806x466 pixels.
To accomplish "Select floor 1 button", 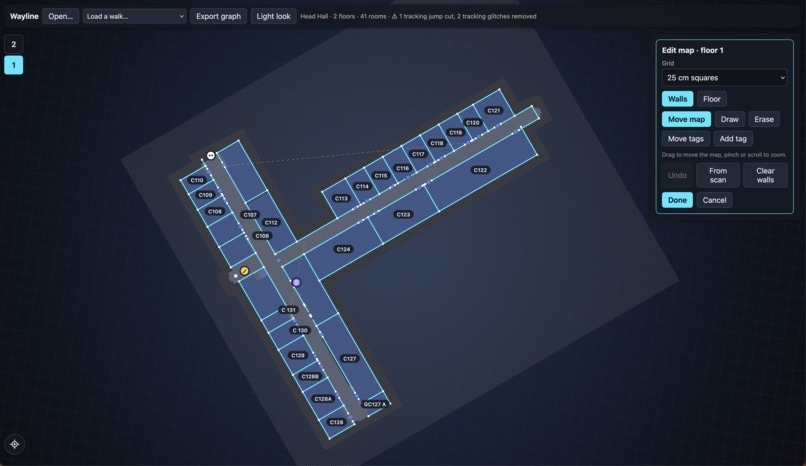I will click(x=13, y=65).
